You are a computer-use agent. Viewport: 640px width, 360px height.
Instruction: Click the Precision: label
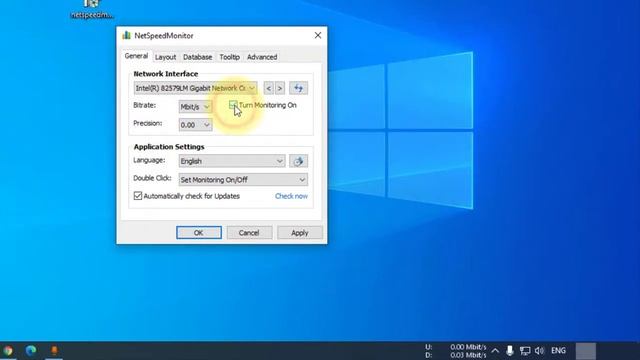148,123
